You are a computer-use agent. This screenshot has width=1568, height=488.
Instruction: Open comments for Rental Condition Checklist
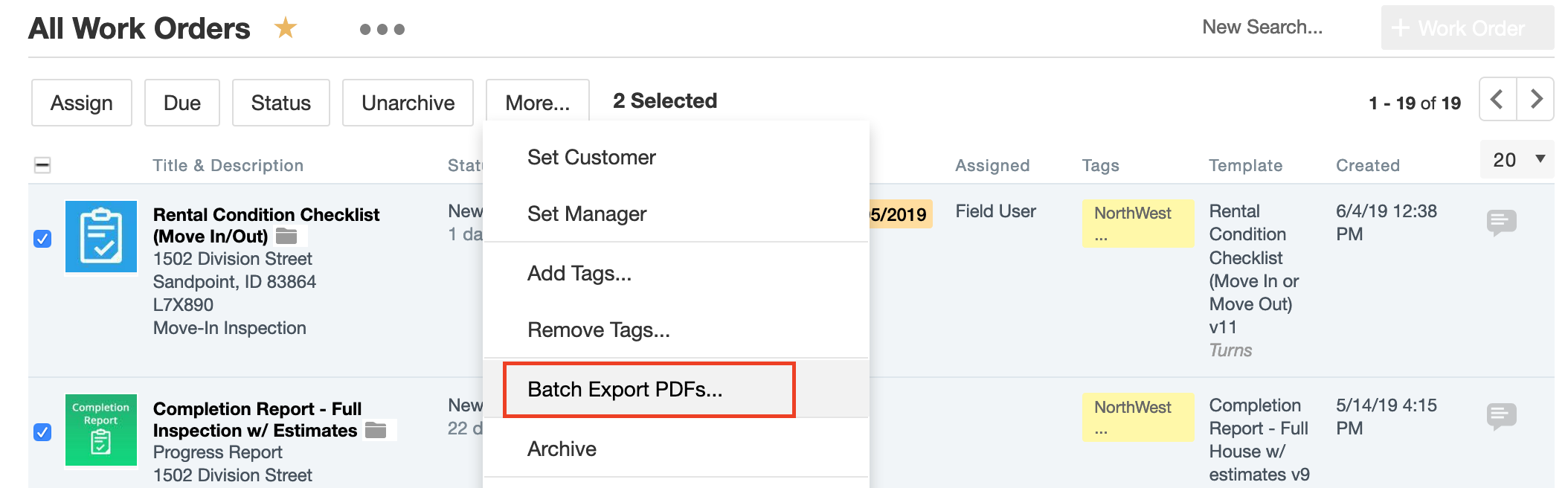tap(1501, 222)
